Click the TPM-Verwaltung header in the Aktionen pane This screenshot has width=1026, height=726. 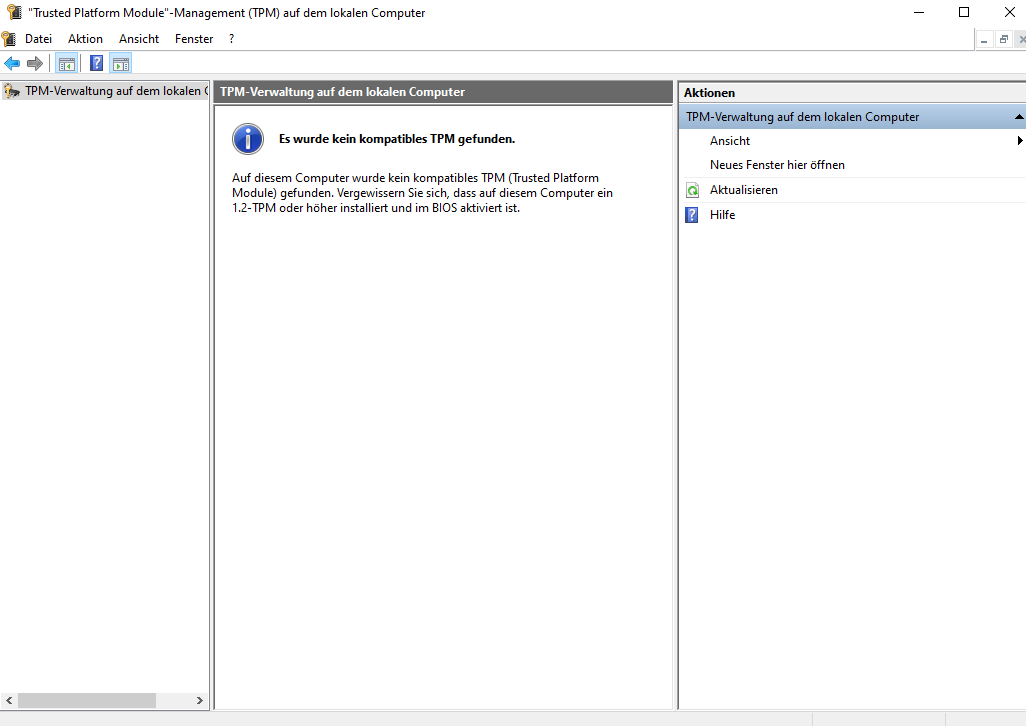pos(852,117)
